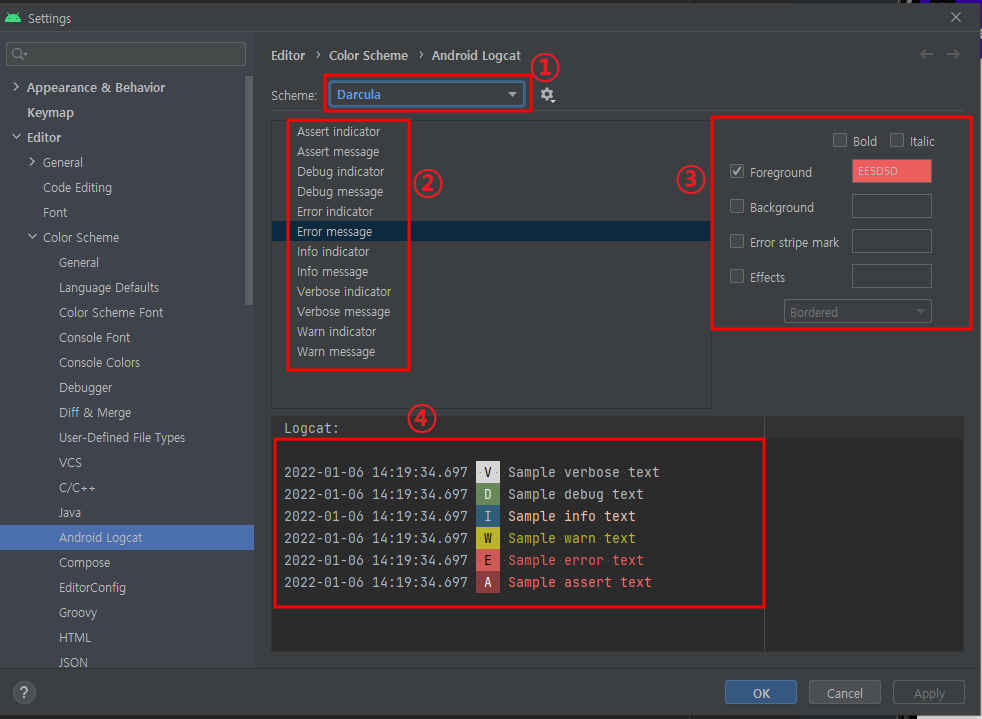This screenshot has height=719, width=982.
Task: Open the Darcula scheme dropdown
Action: click(427, 95)
